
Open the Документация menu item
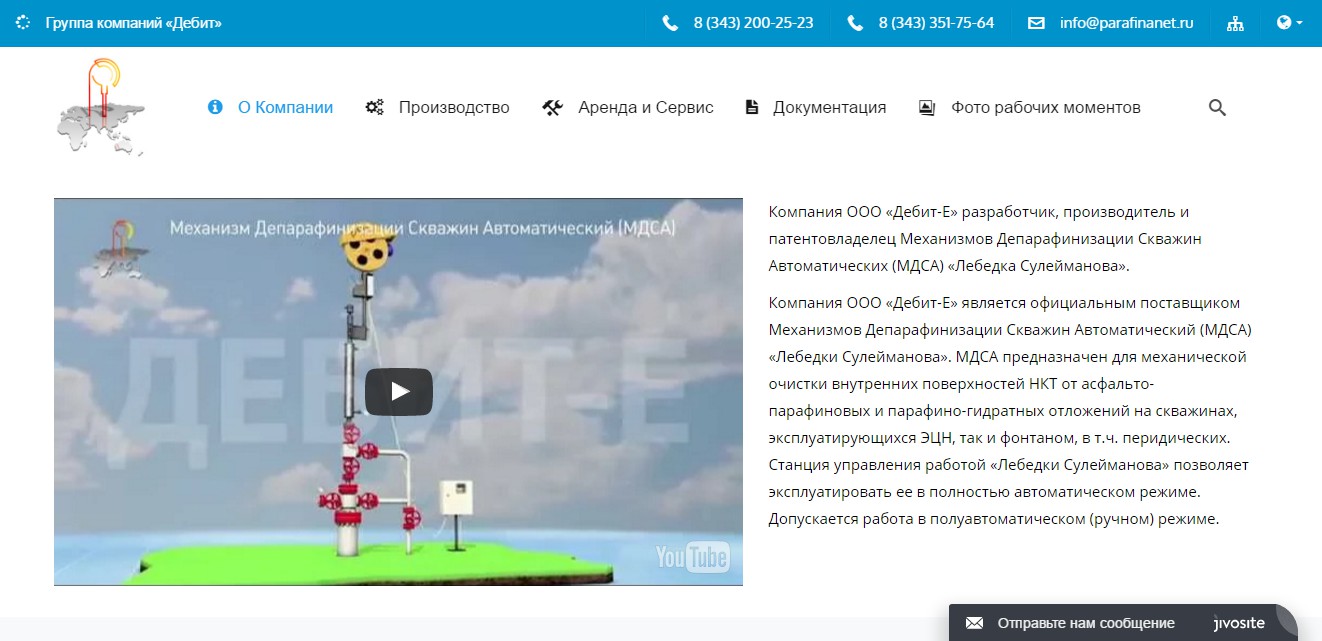[829, 107]
